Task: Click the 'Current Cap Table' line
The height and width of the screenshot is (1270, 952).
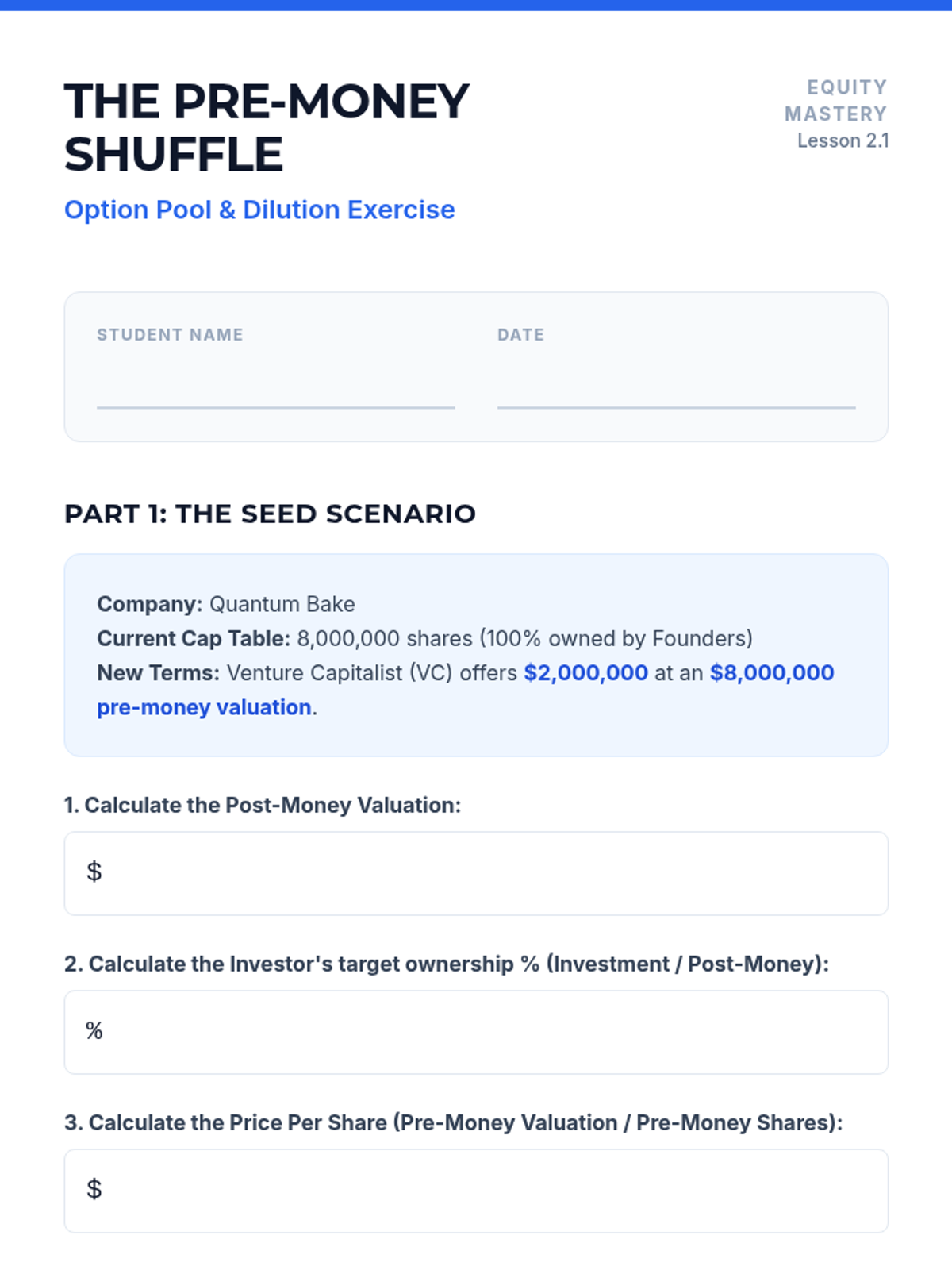Action: [x=424, y=639]
